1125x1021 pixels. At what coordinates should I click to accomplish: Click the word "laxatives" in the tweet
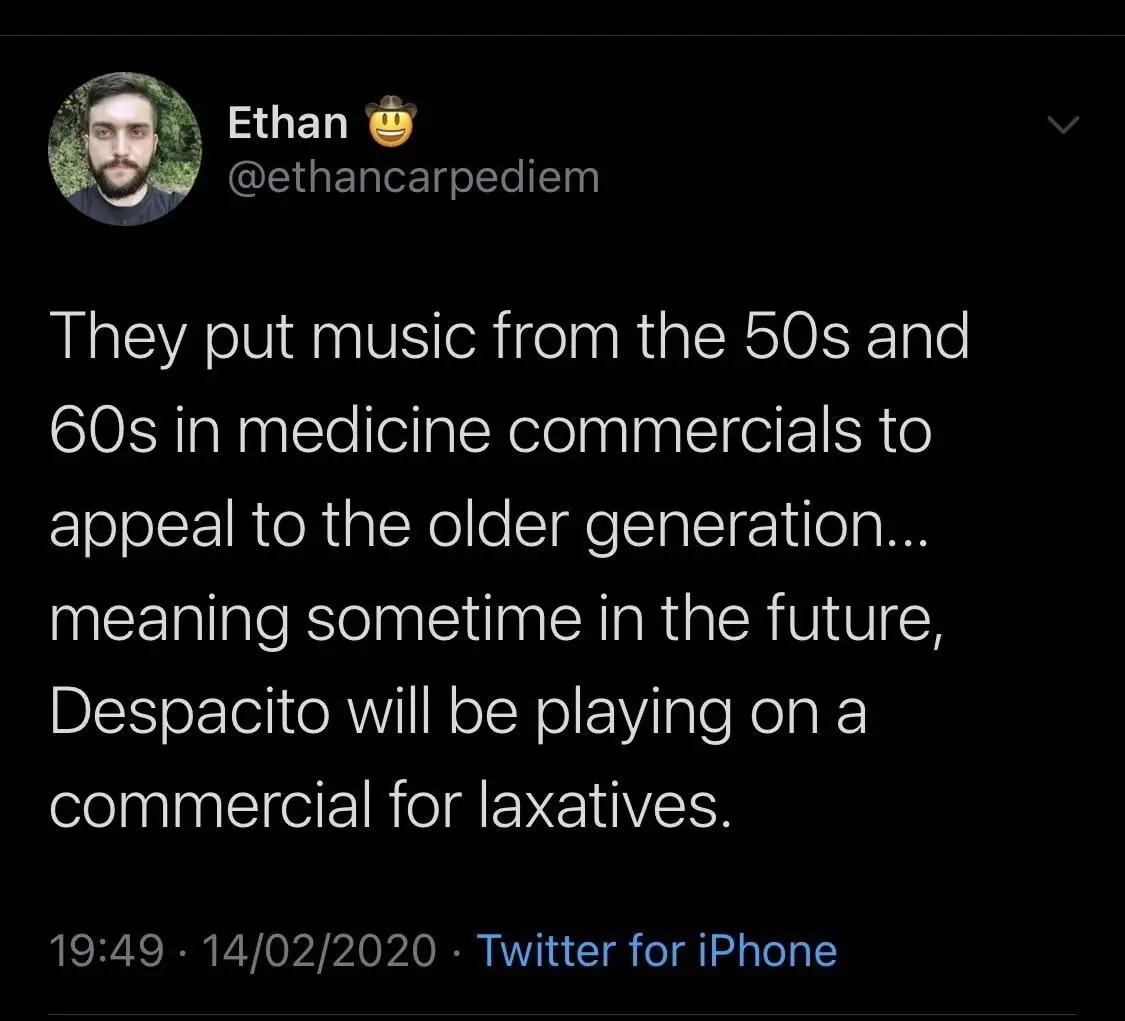(598, 808)
